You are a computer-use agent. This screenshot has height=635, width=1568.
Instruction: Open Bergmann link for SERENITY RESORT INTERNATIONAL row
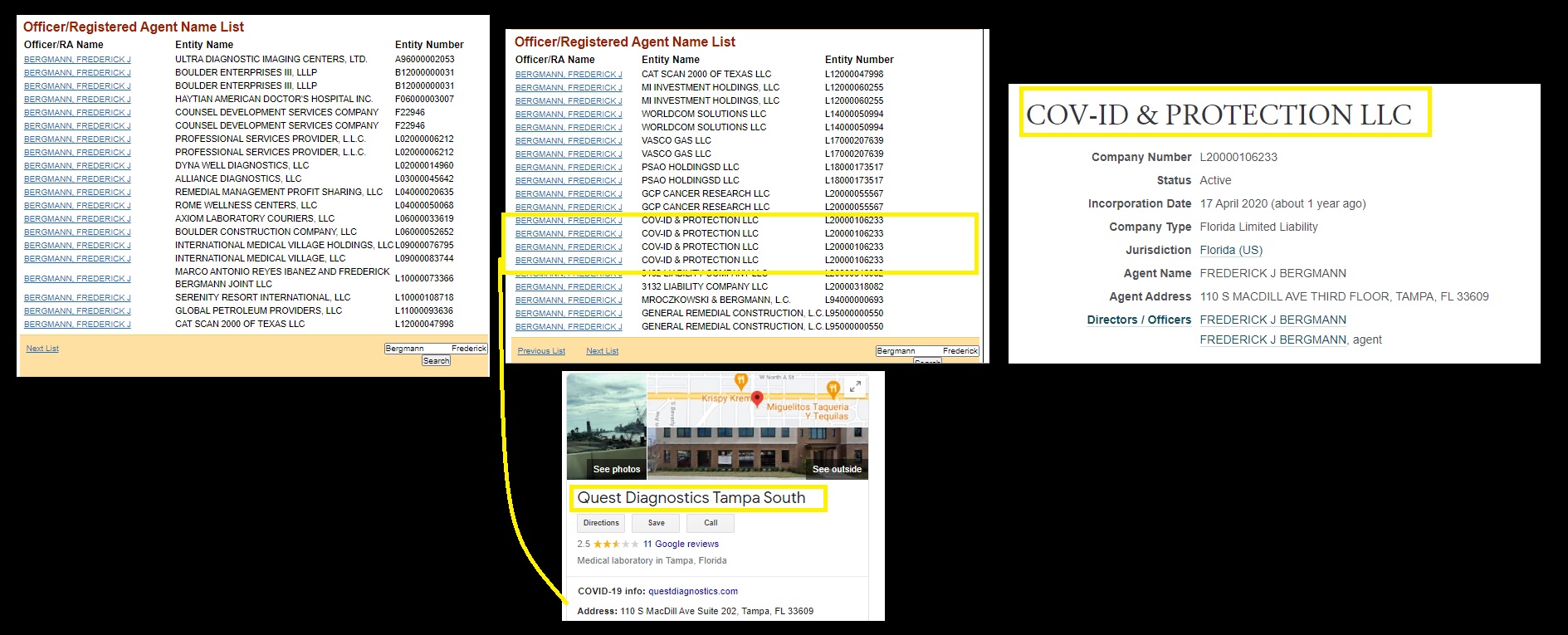pyautogui.click(x=77, y=298)
